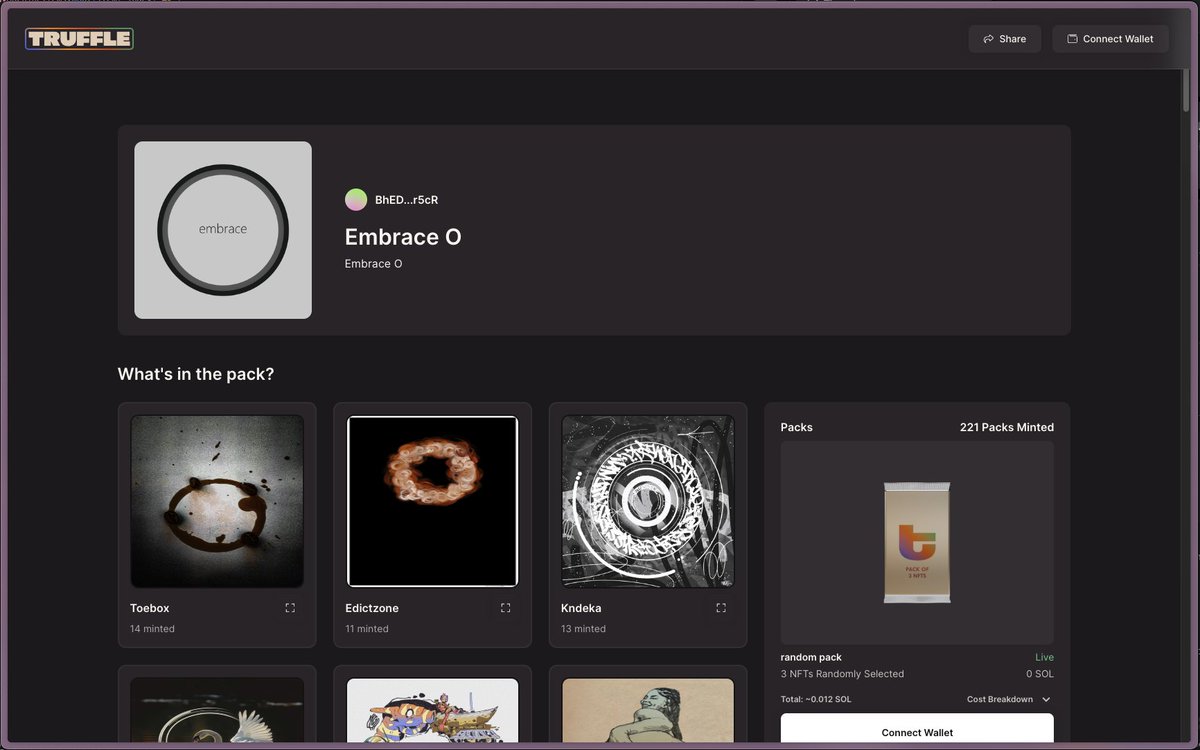Click the pack of 3 NFTs image
The image size is (1200, 750).
[917, 542]
